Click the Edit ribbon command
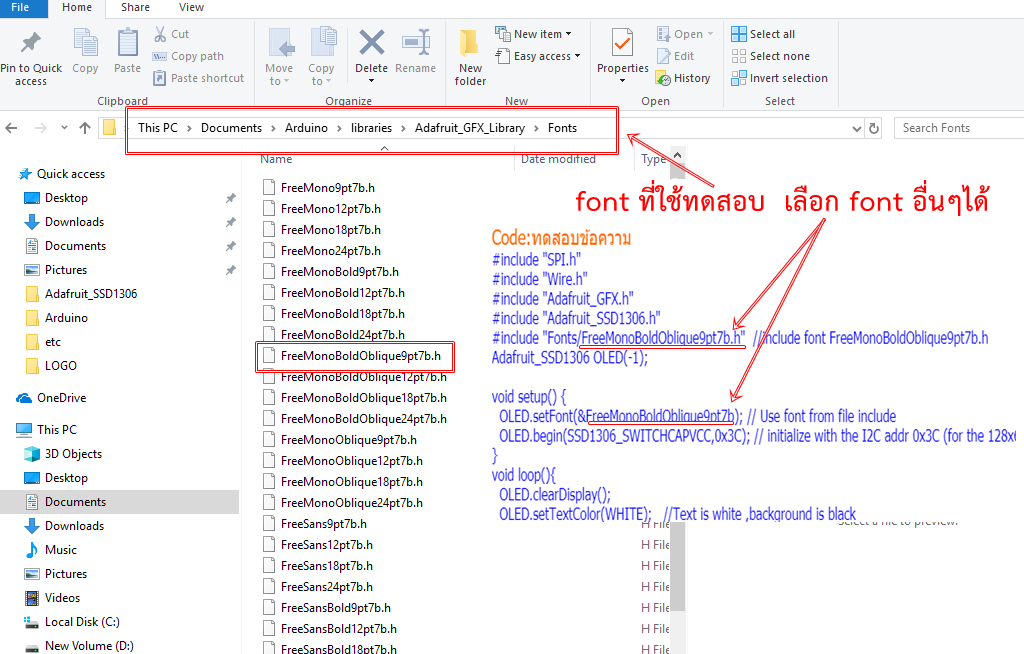The height and width of the screenshot is (654, 1024). pyautogui.click(x=675, y=56)
